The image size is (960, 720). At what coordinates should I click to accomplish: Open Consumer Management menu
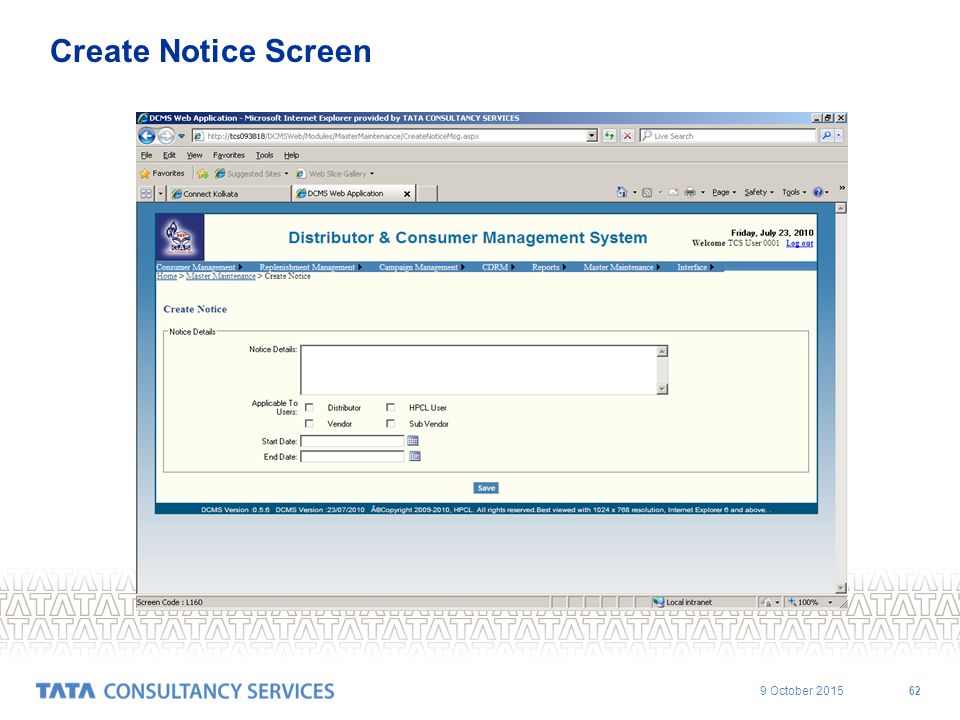pyautogui.click(x=199, y=267)
